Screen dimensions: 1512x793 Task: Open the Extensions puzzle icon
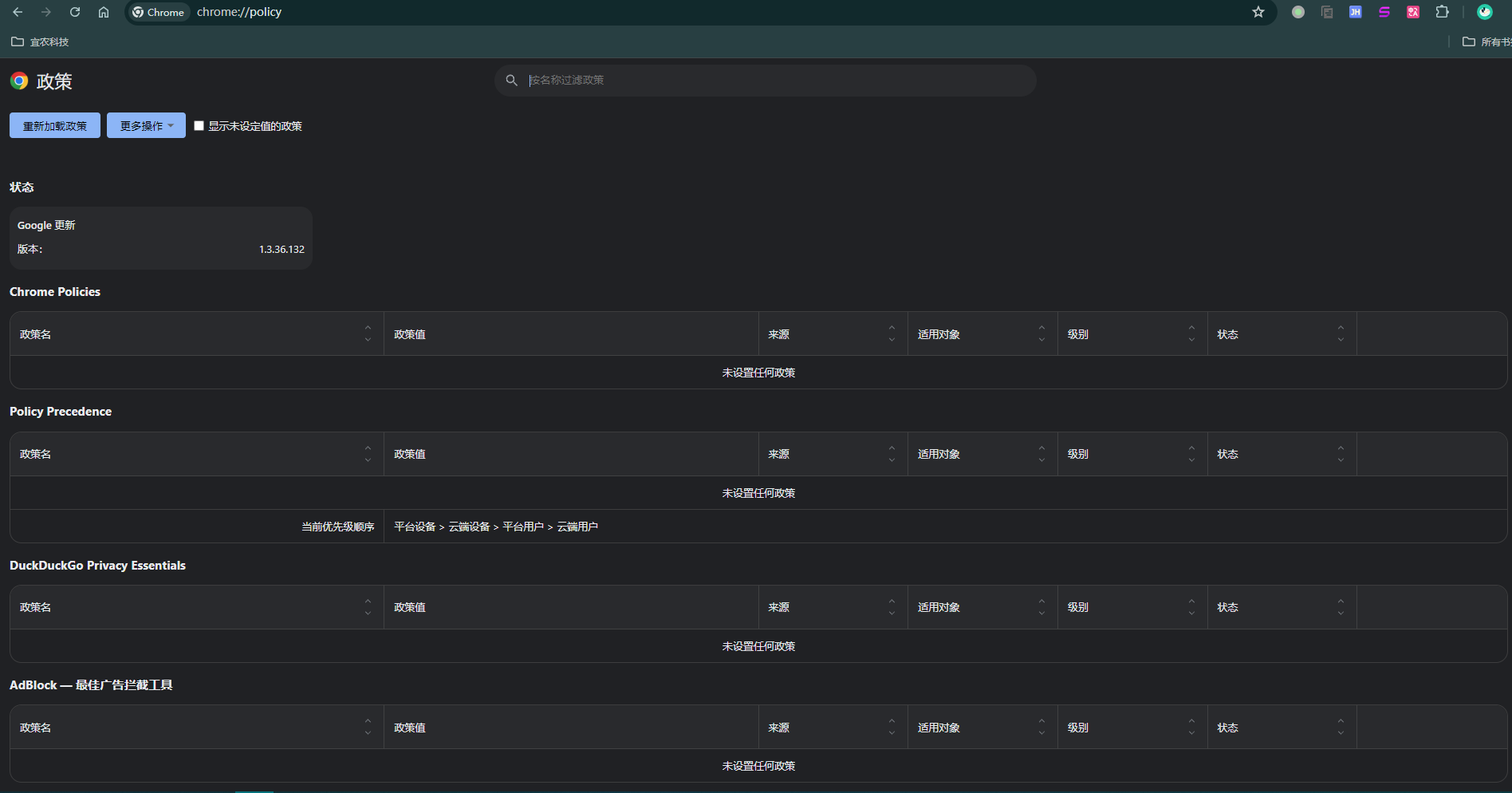1442,12
